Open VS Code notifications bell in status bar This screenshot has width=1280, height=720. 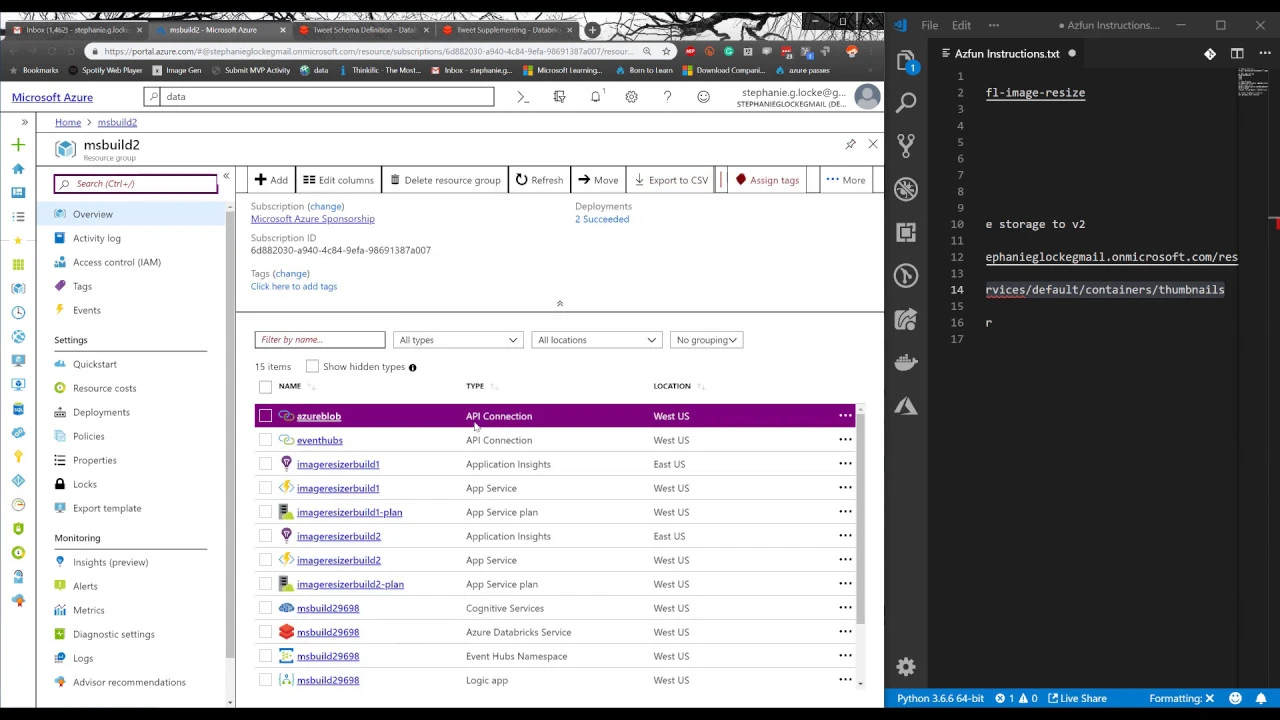click(x=1260, y=698)
